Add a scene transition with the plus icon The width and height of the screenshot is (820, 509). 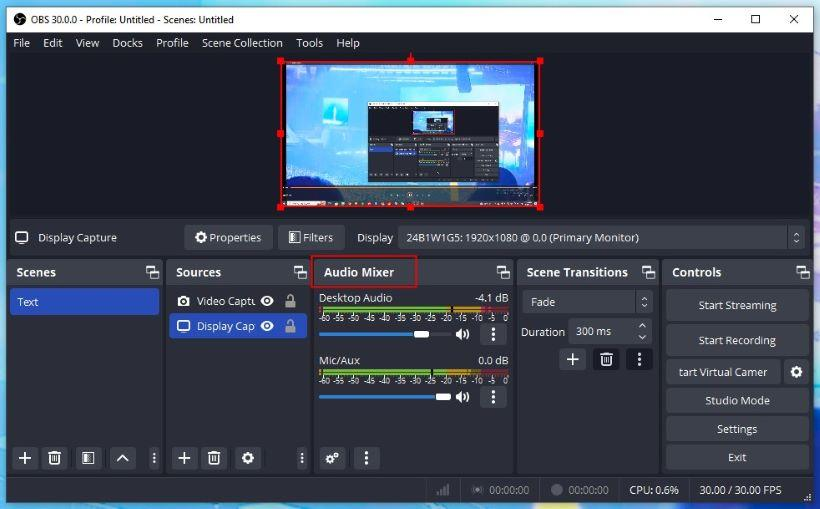[x=573, y=359]
